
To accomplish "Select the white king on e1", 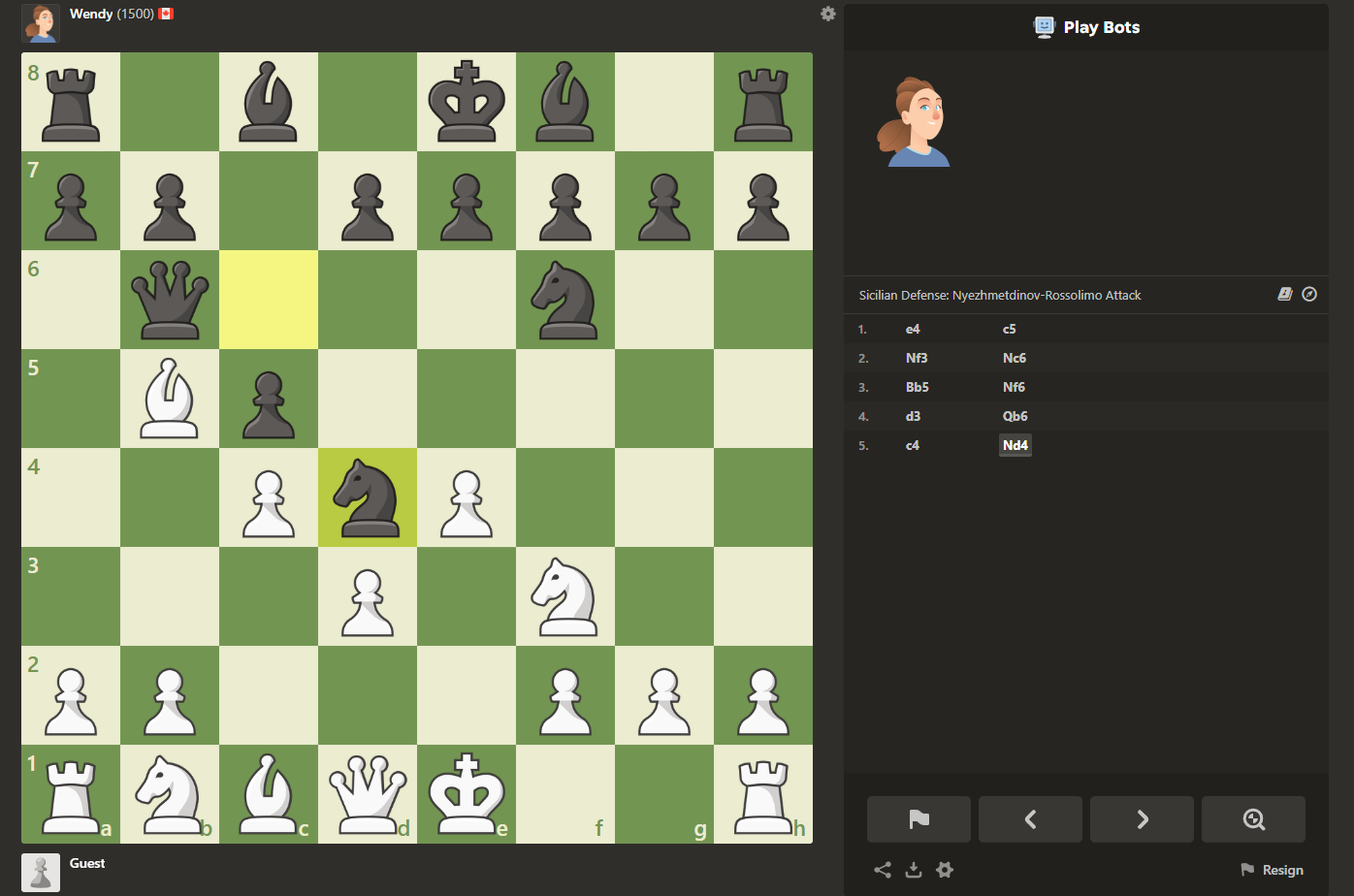I will pos(467,794).
